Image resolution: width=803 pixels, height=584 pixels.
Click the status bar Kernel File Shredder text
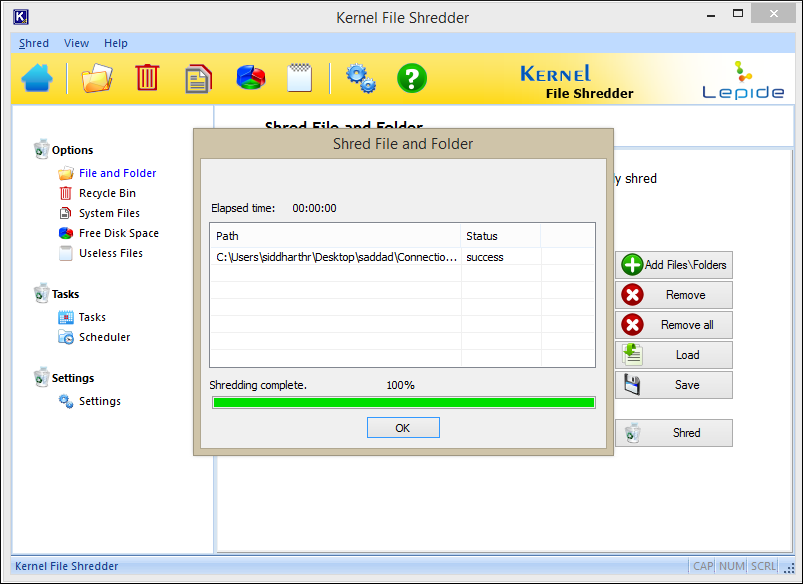click(x=67, y=566)
